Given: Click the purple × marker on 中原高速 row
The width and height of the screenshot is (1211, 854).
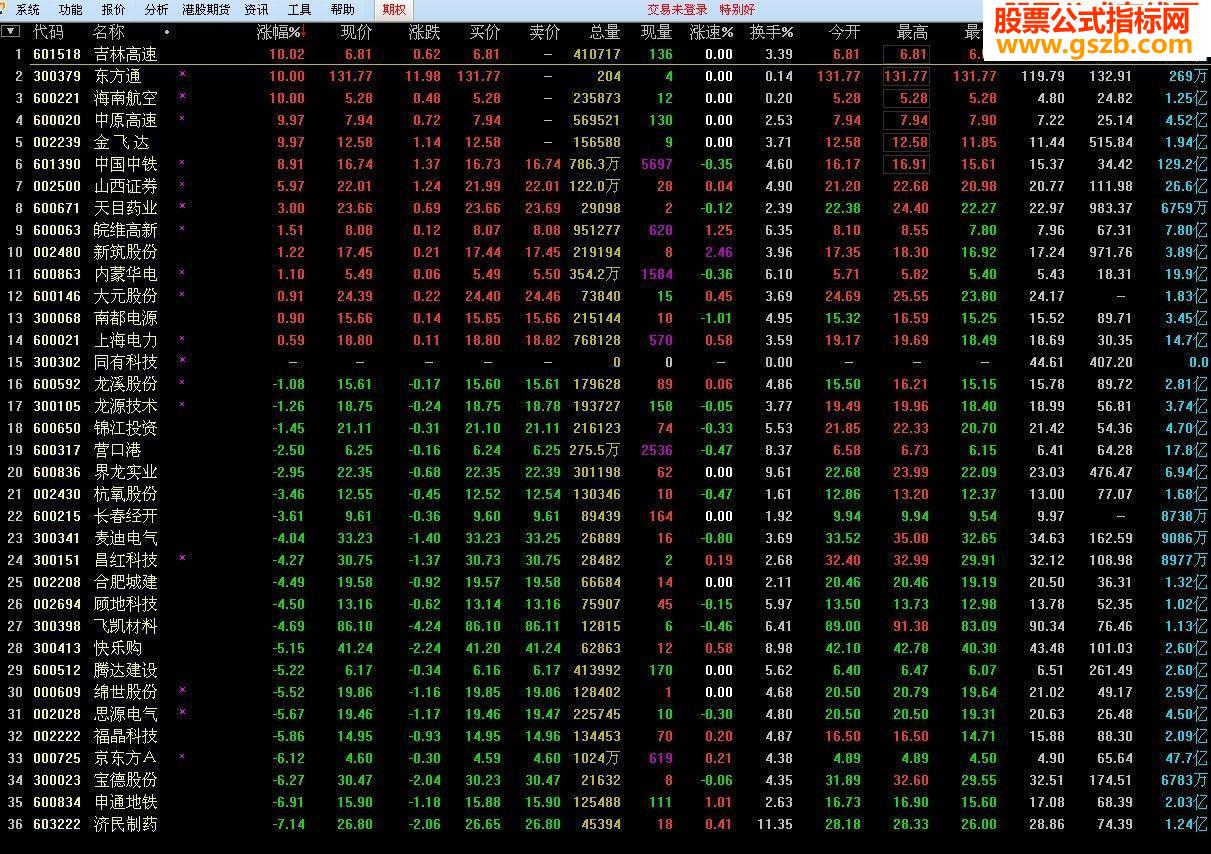Looking at the screenshot, I should (x=182, y=118).
